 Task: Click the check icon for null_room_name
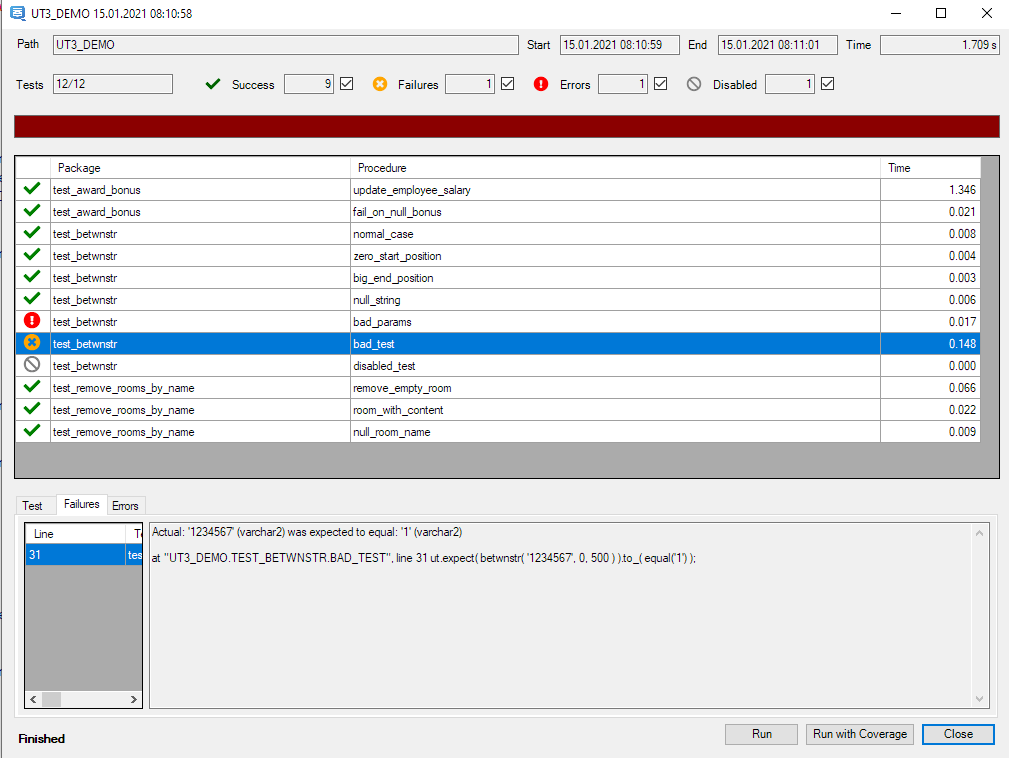[x=32, y=430]
